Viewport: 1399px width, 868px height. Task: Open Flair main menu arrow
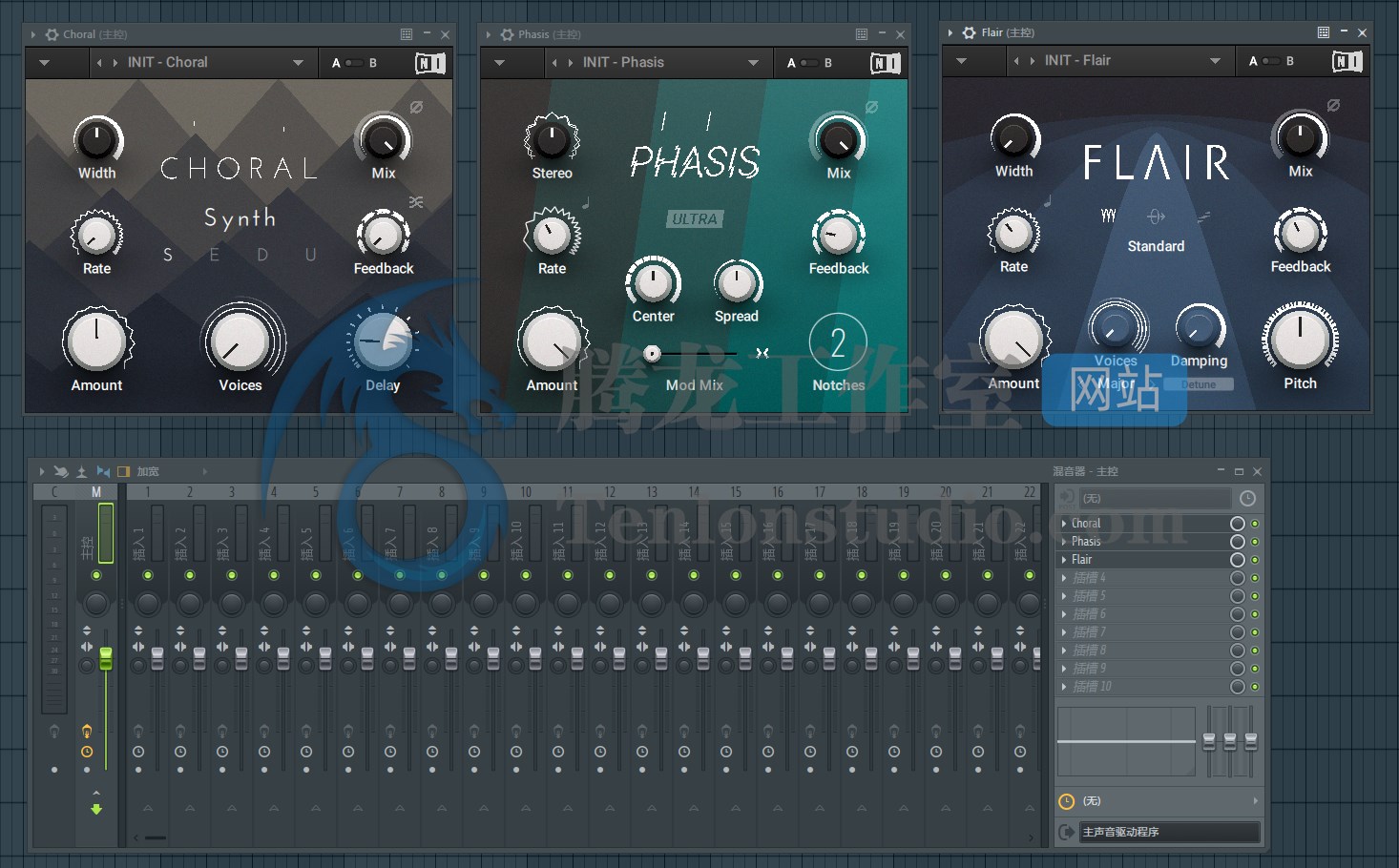tap(961, 61)
